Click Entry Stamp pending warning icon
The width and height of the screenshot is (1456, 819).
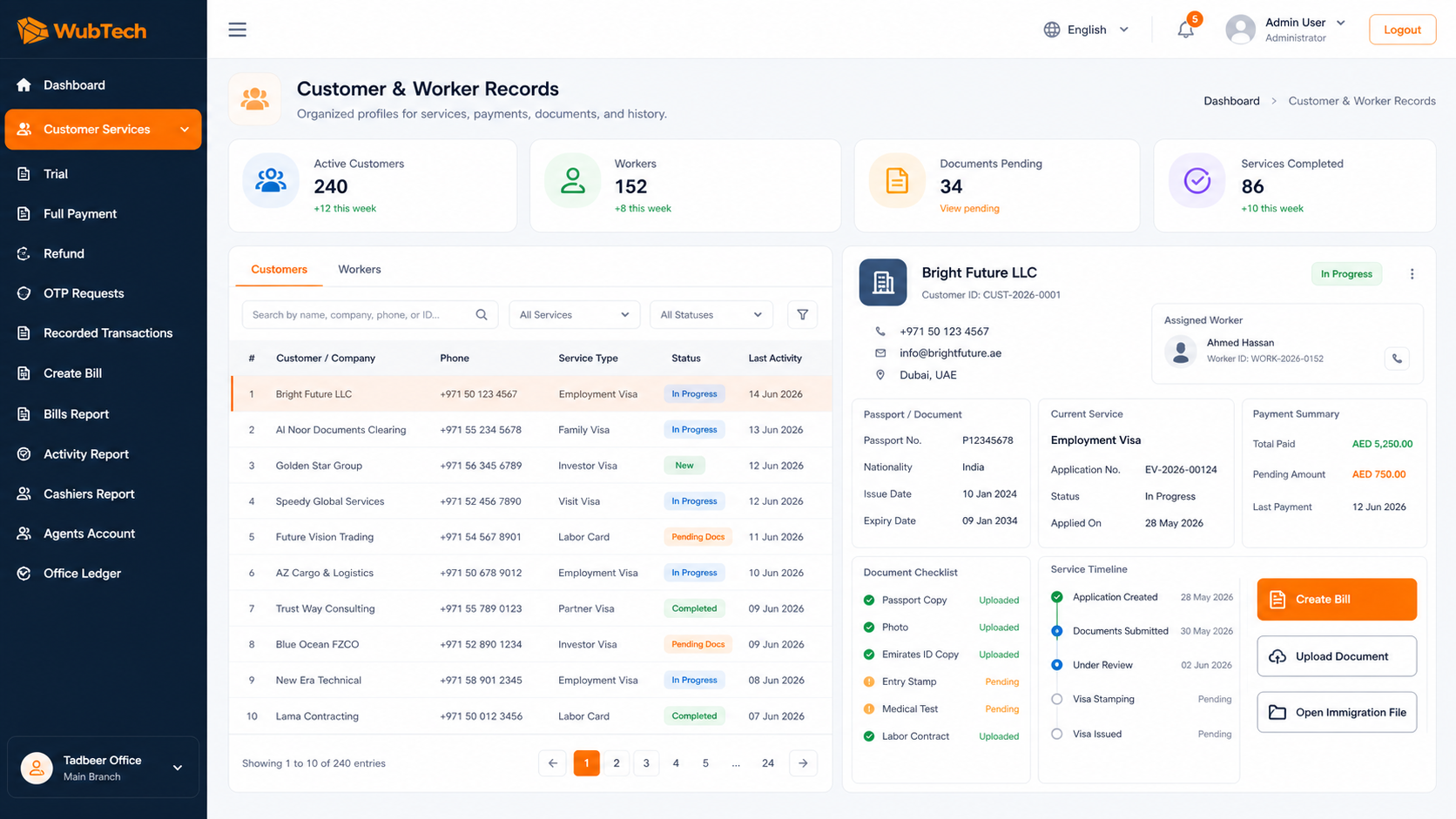(869, 681)
